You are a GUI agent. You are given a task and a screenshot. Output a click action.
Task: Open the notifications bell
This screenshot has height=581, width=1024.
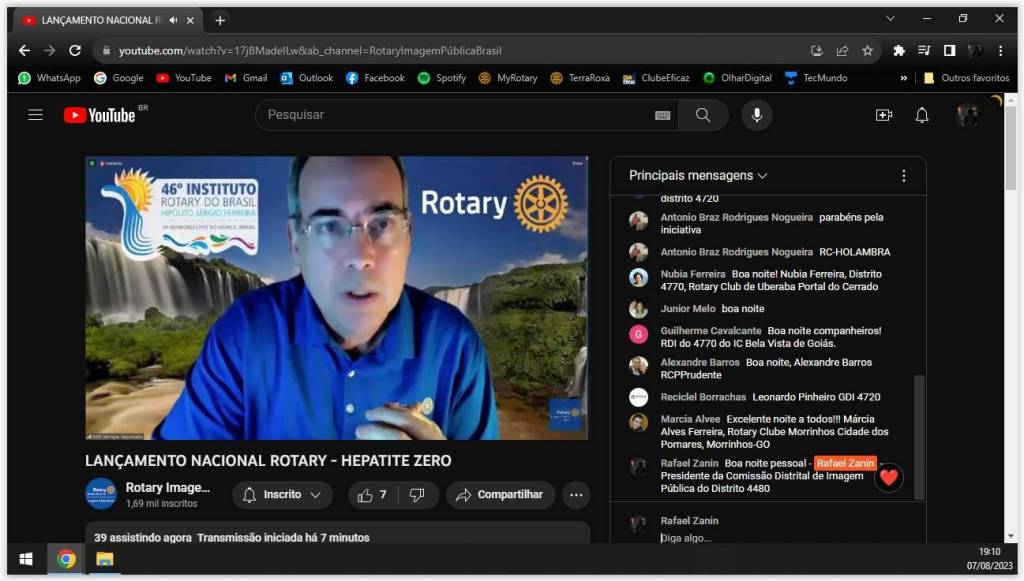tap(922, 115)
